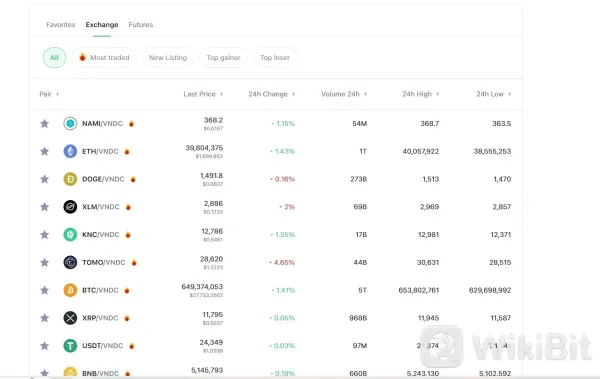This screenshot has width=600, height=379.
Task: Click the KNC coin logo
Action: click(70, 234)
